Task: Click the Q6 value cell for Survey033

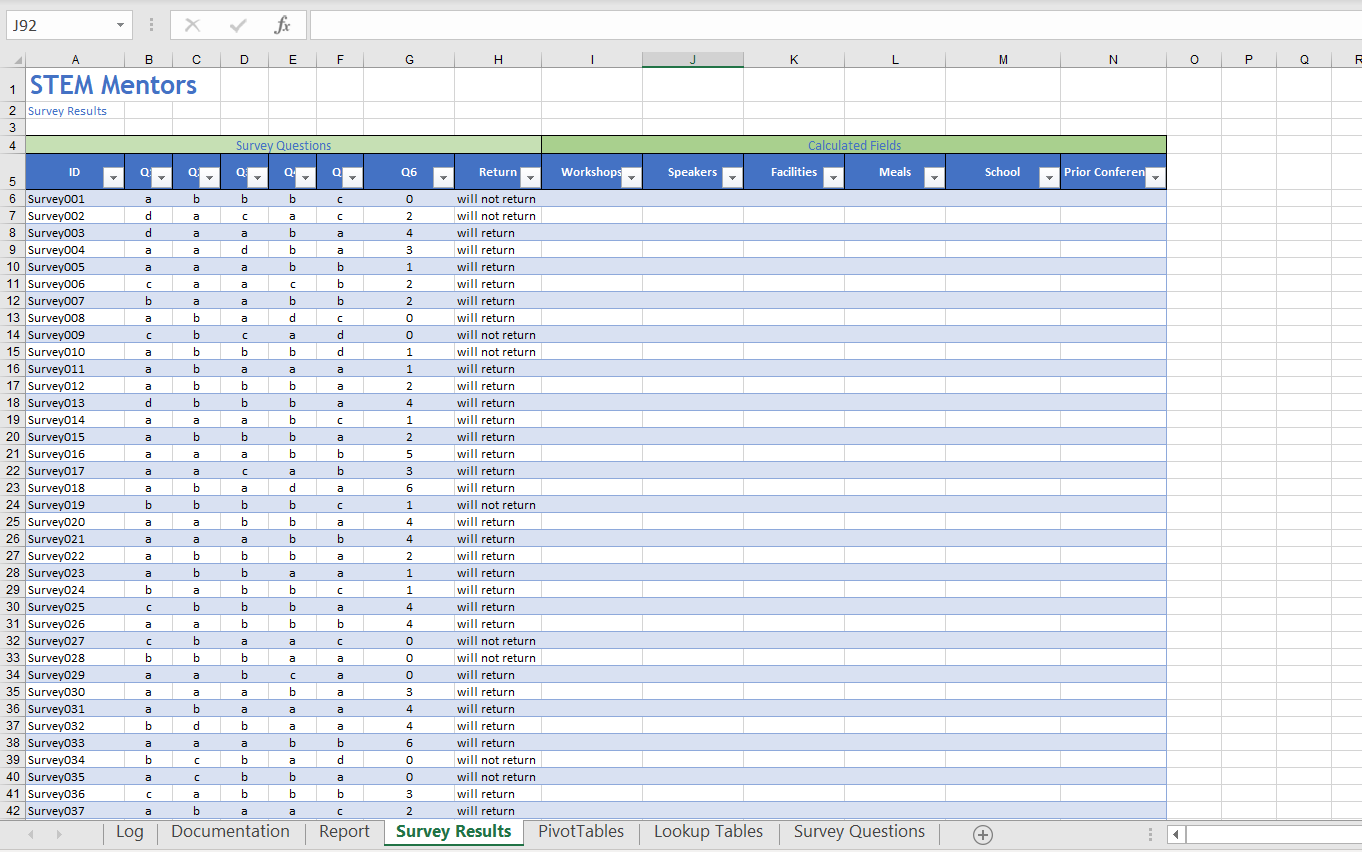Action: pyautogui.click(x=409, y=743)
